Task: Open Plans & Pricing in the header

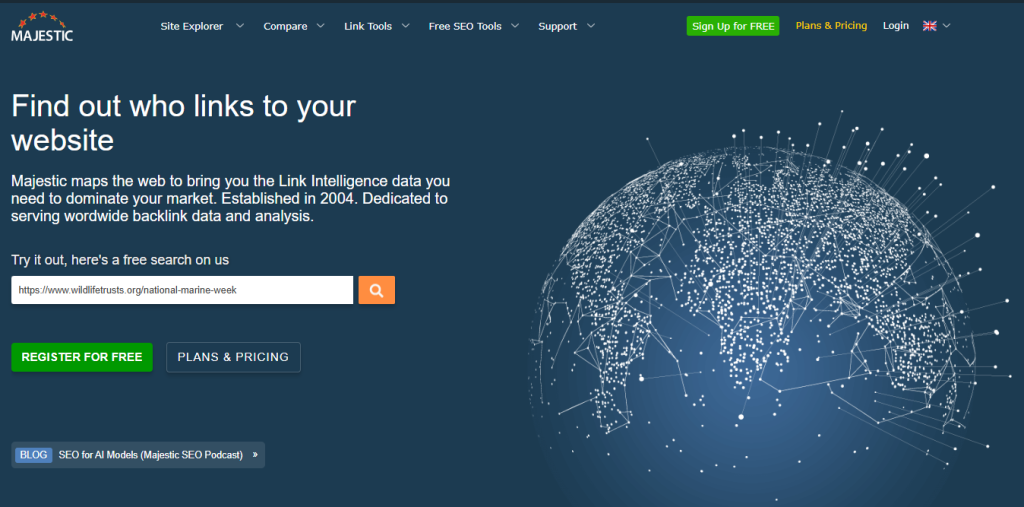Action: [x=831, y=25]
